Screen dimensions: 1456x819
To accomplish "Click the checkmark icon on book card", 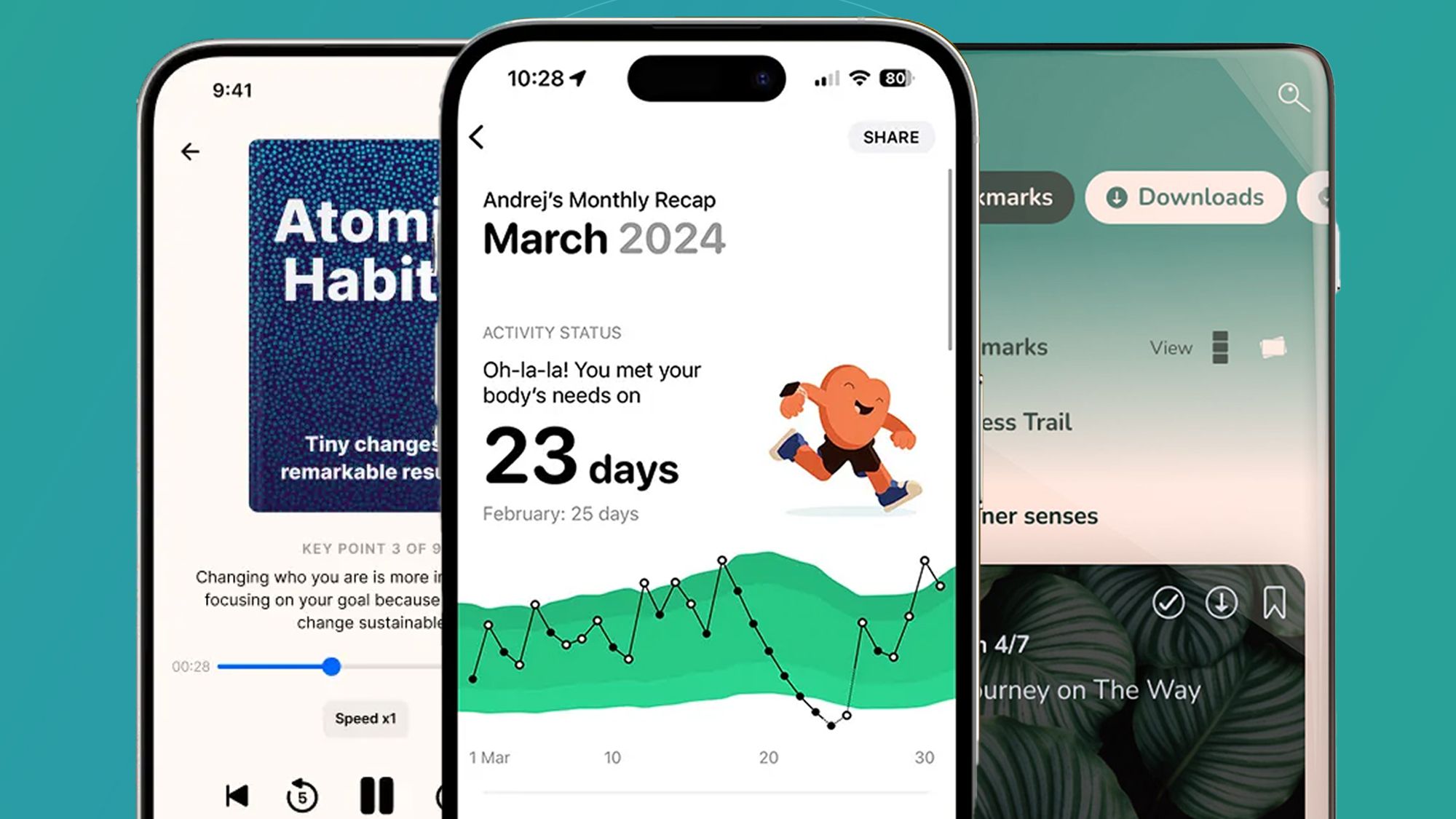I will point(1167,602).
